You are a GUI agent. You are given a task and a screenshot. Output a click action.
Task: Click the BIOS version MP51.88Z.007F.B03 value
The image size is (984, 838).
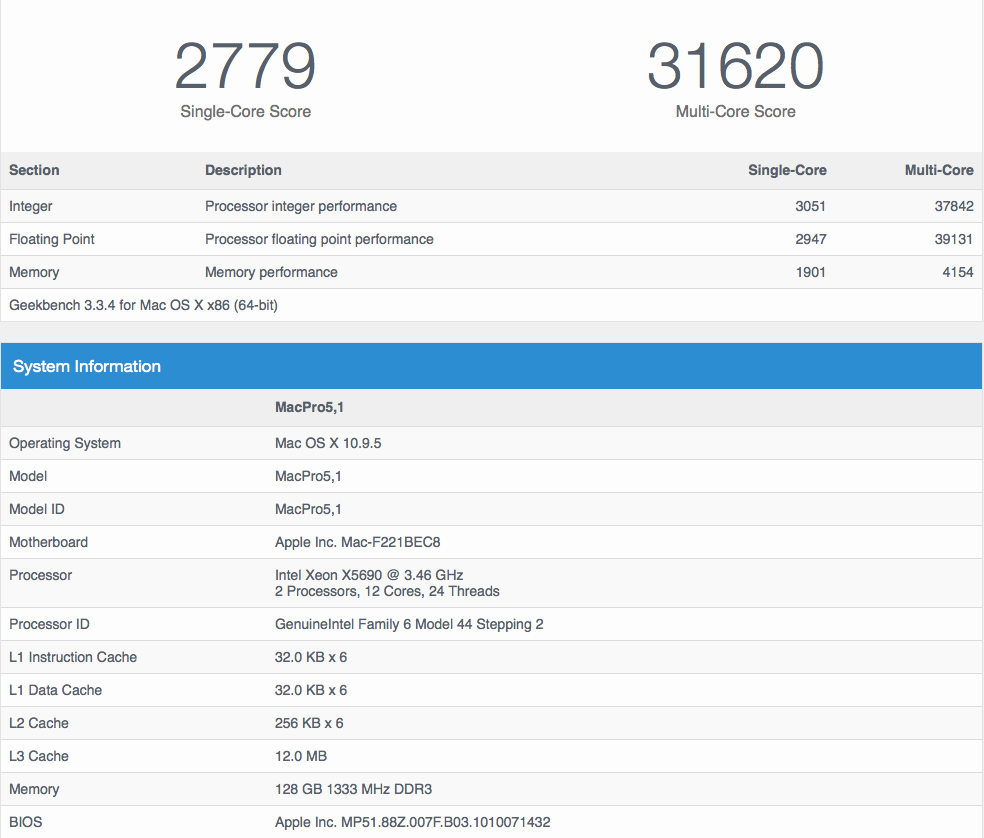412,822
